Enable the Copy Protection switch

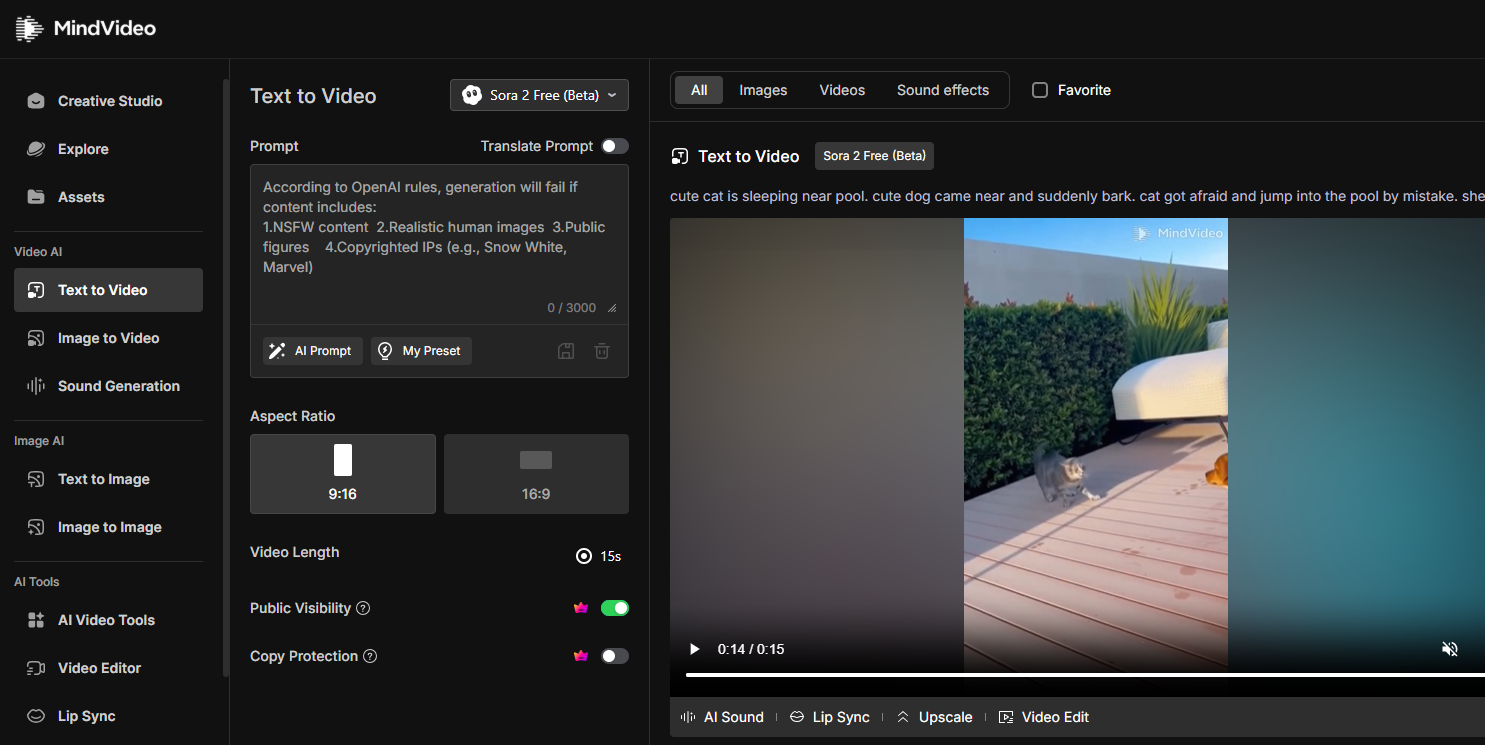(x=615, y=656)
